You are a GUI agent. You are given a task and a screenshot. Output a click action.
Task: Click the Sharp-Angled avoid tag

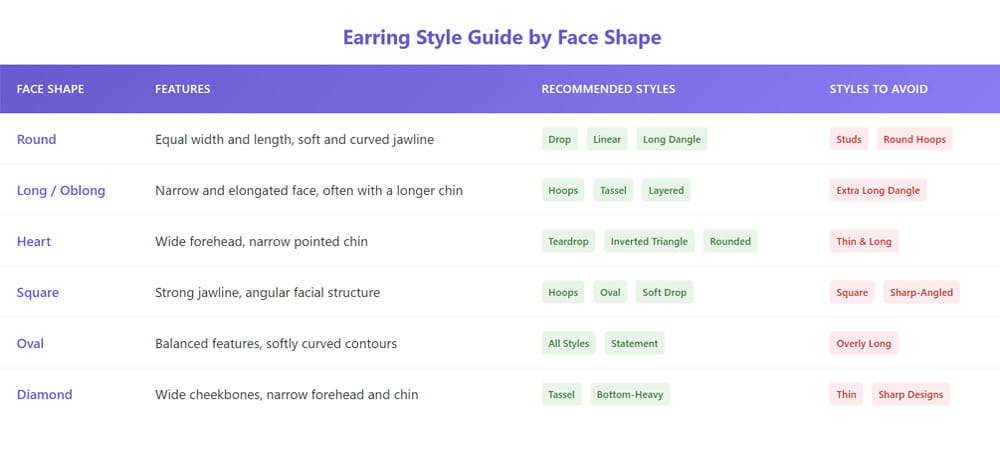[x=921, y=292]
